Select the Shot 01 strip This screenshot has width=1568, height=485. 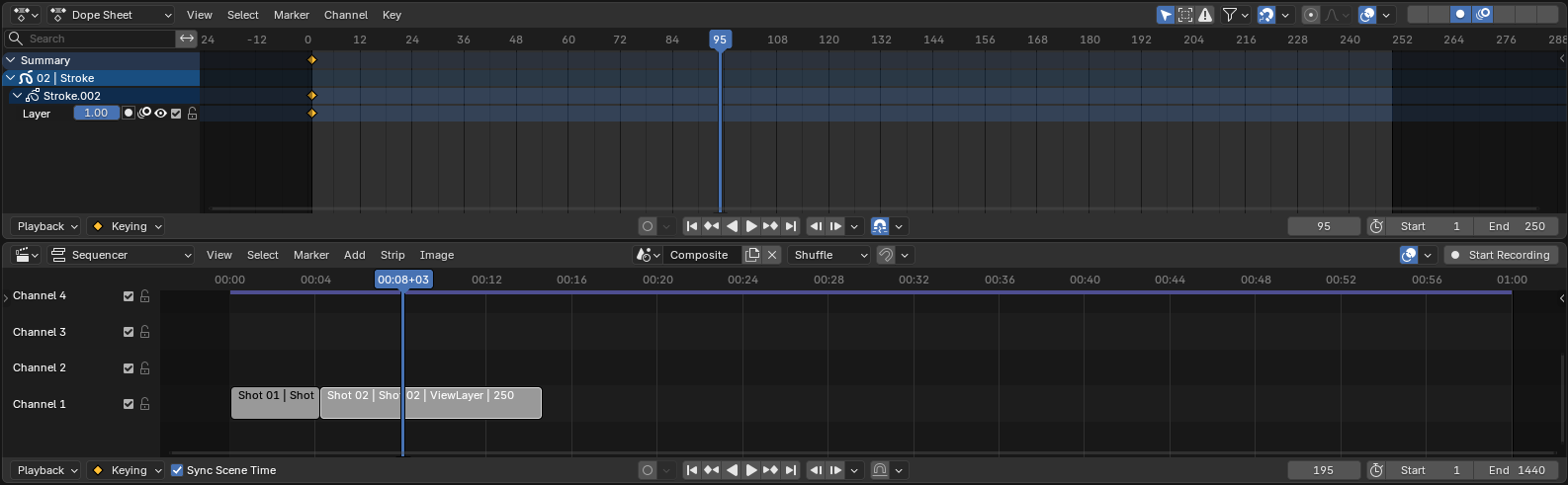[275, 403]
